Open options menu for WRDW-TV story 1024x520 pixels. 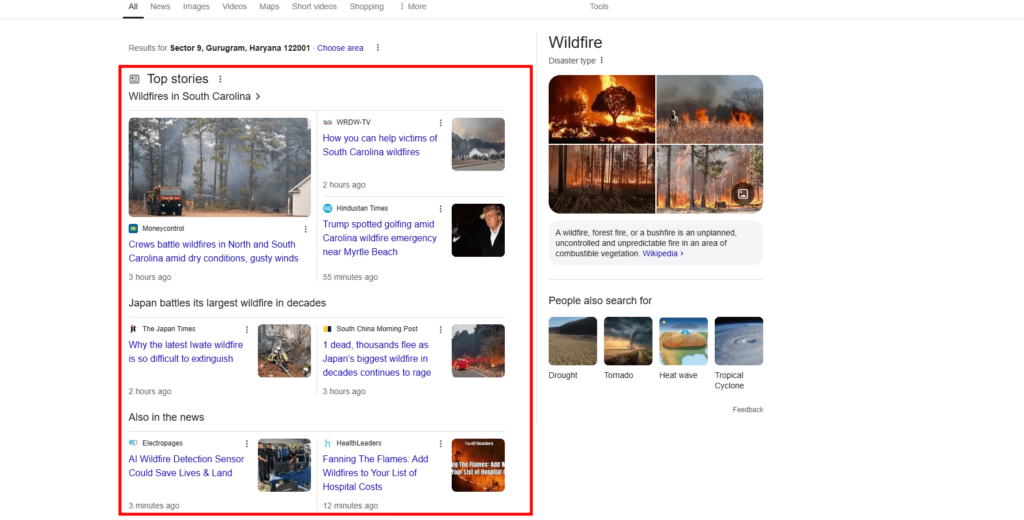[x=441, y=123]
